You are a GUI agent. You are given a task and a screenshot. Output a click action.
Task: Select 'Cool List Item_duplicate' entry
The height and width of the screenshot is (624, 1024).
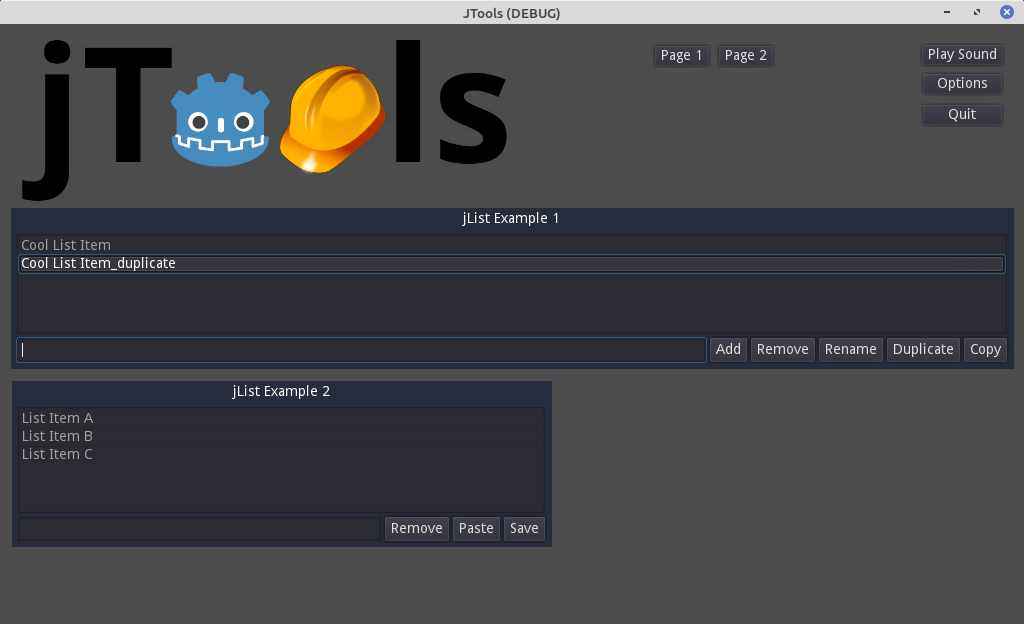tap(511, 264)
